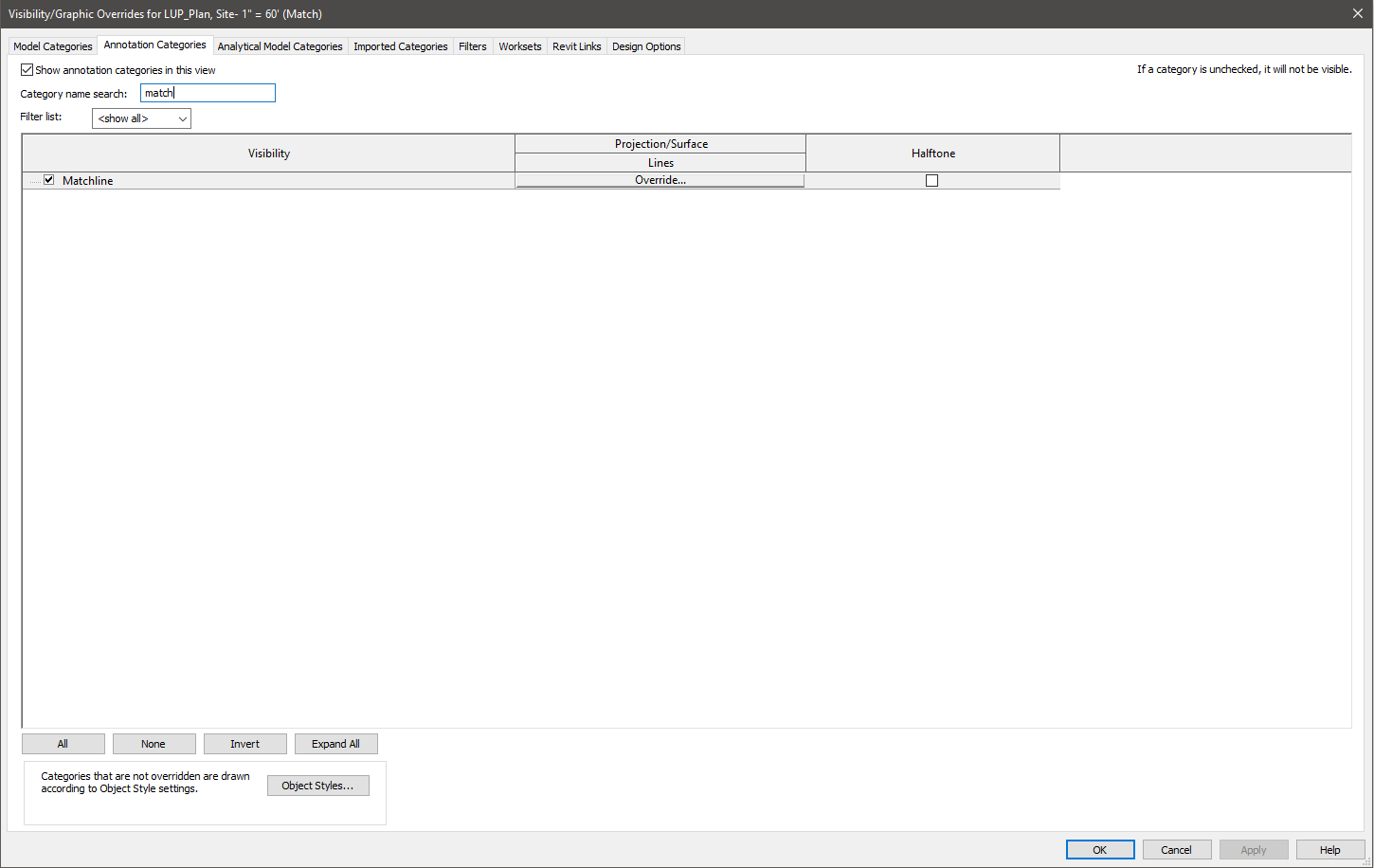1374x868 pixels.
Task: Open the Worksets tab
Action: (519, 45)
